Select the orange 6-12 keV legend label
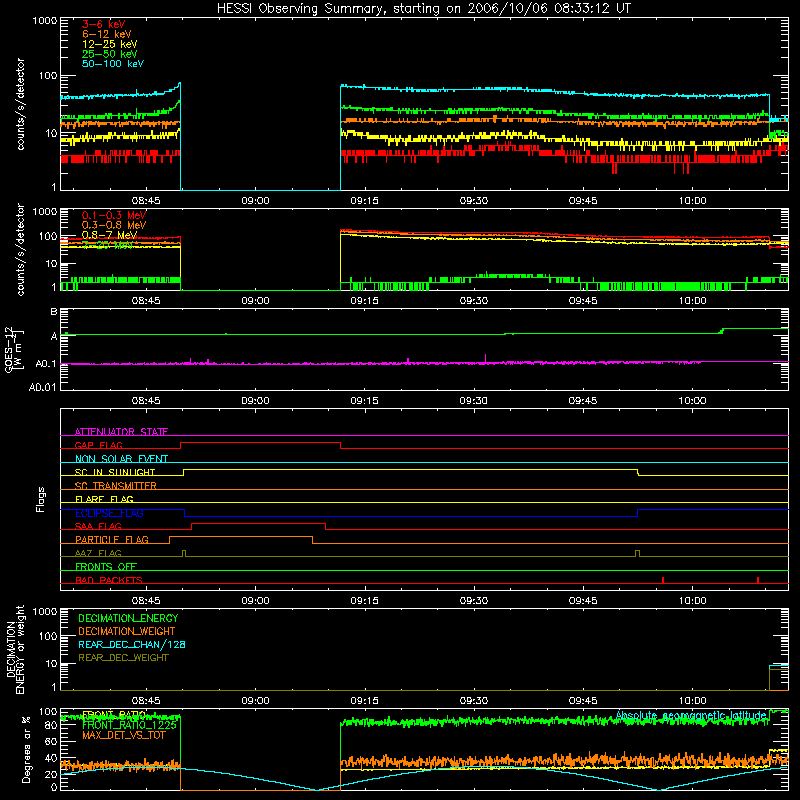The width and height of the screenshot is (800, 800). click(x=107, y=34)
